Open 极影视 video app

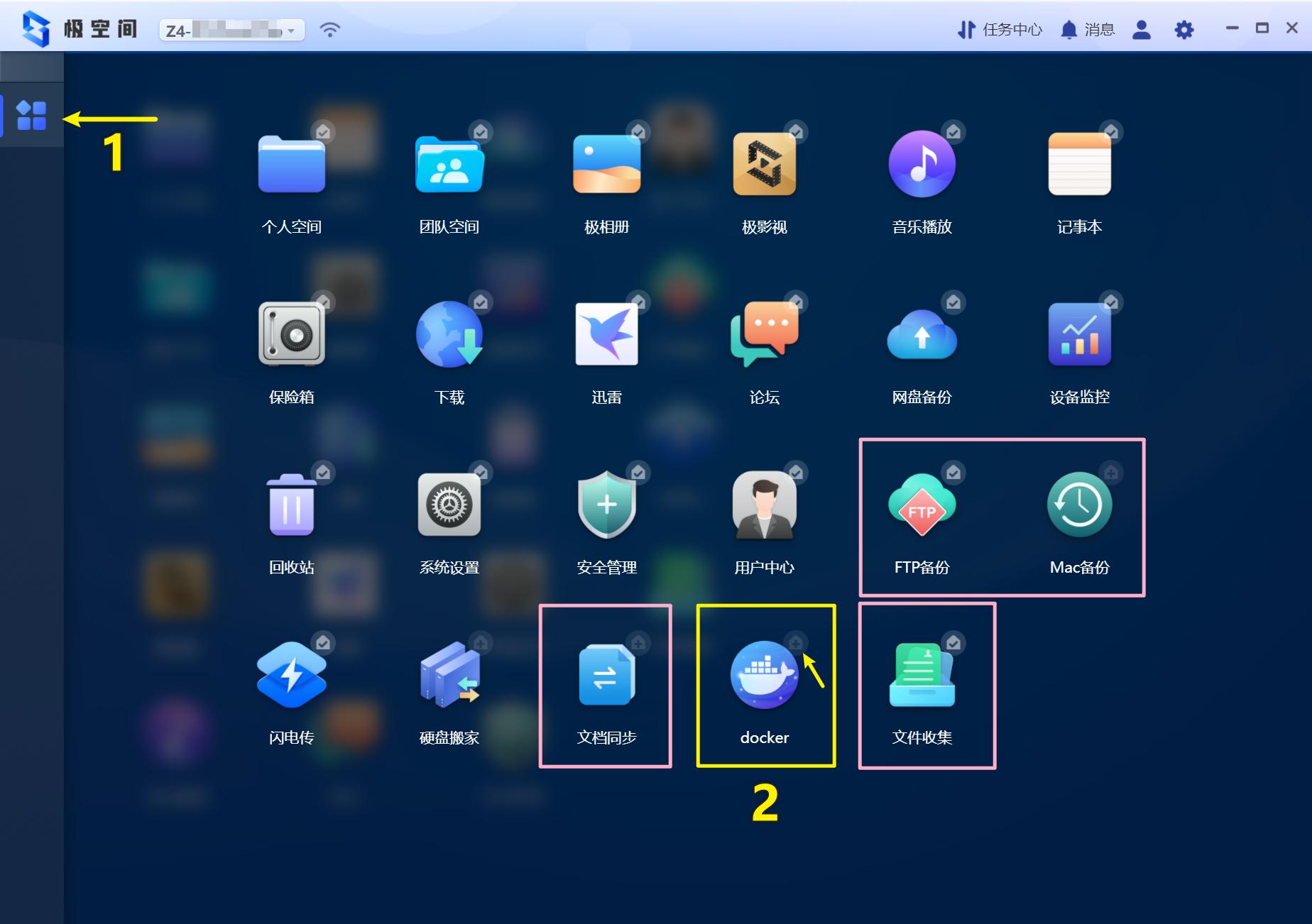click(x=764, y=164)
